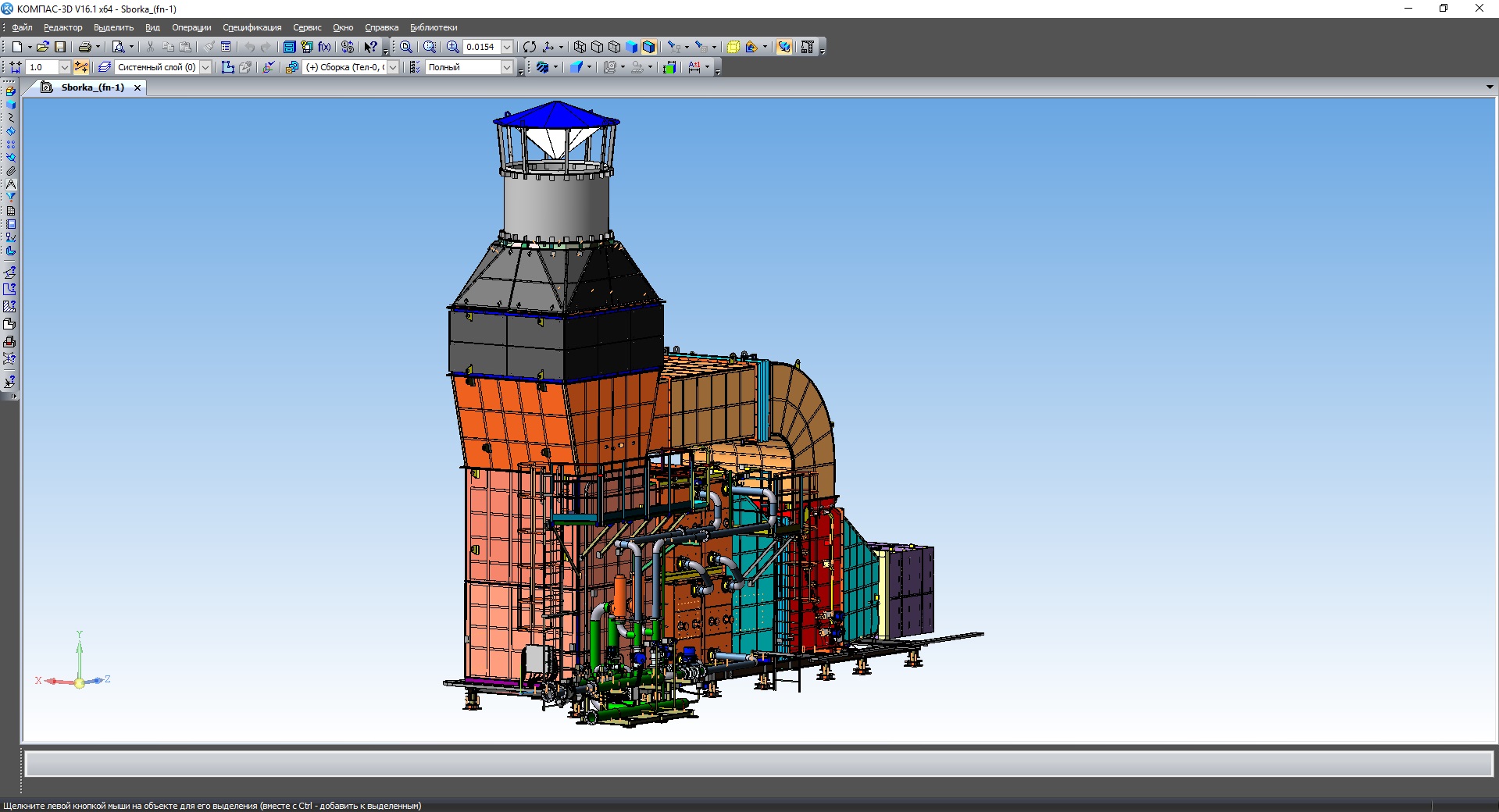Screen dimensions: 1499x812
Task: Click the Save document floppy disk icon
Action: (x=60, y=47)
